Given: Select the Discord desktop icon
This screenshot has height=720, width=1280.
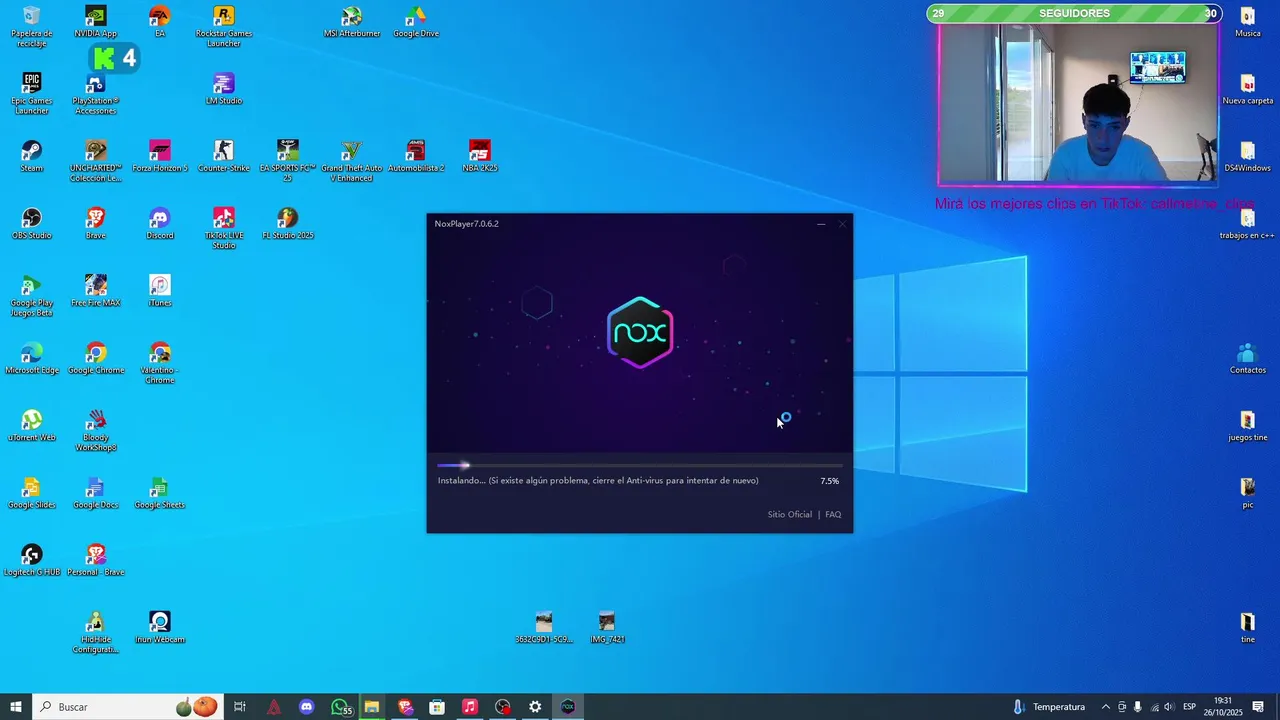Looking at the screenshot, I should click(160, 224).
